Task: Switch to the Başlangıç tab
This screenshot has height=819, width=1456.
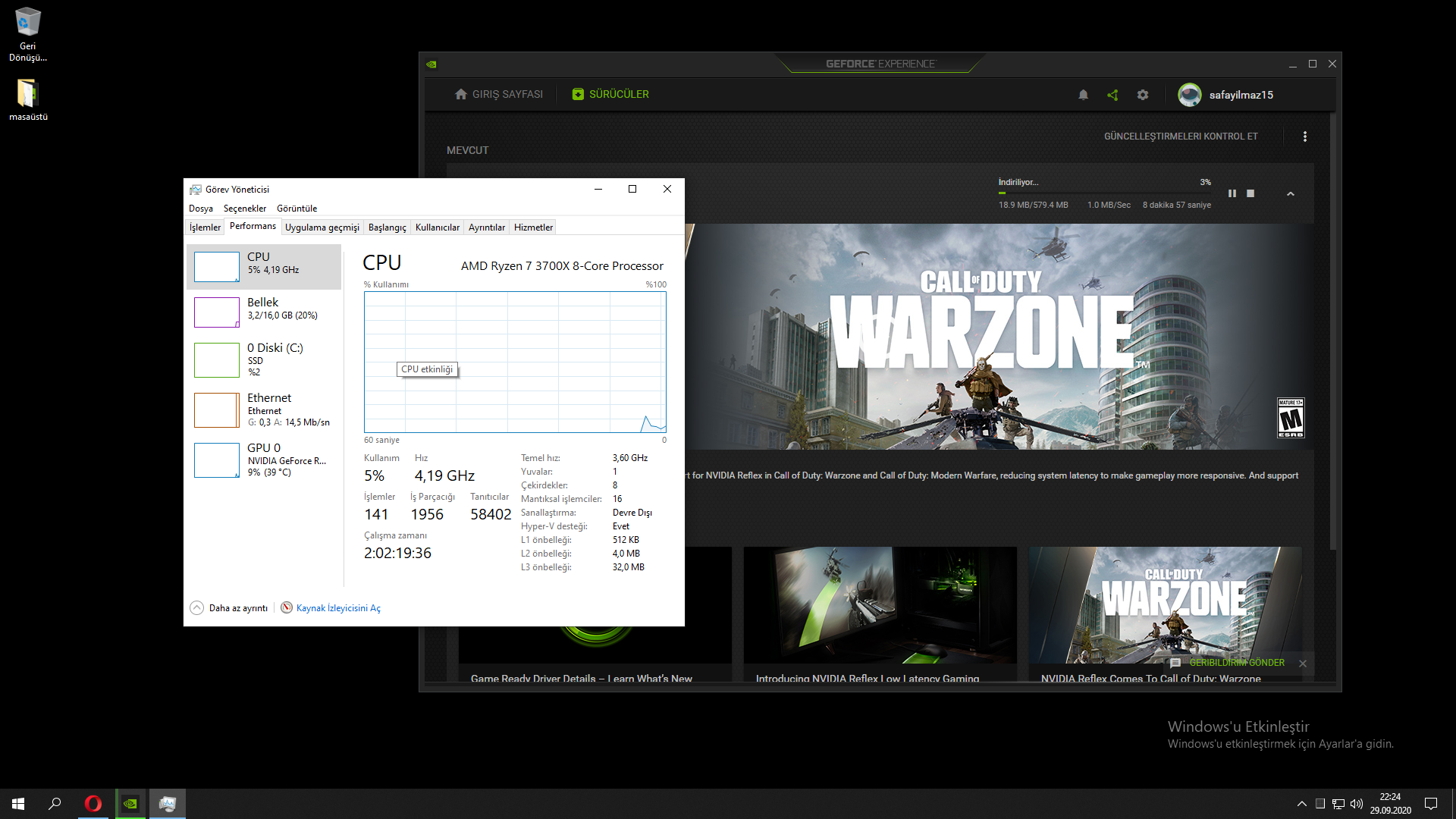Action: tap(387, 227)
